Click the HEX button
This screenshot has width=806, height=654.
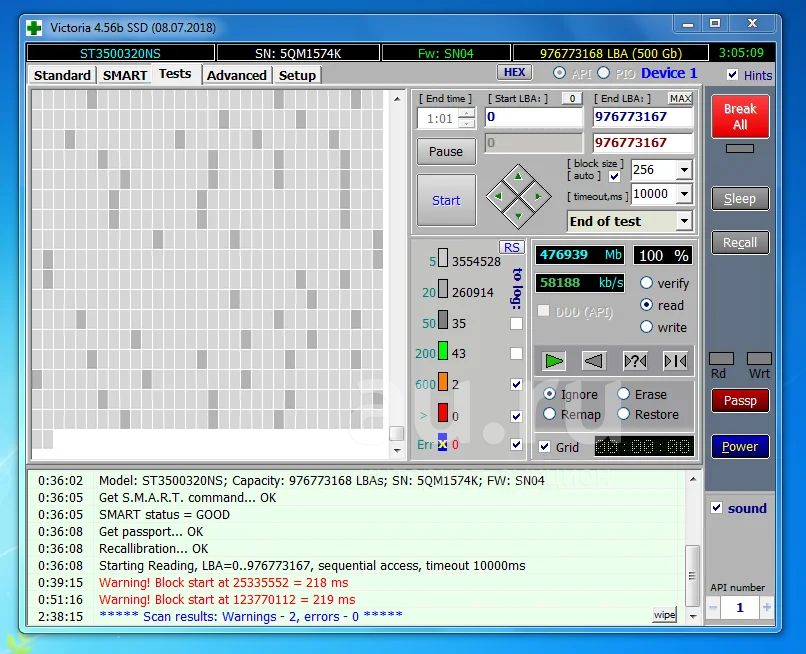coord(515,72)
